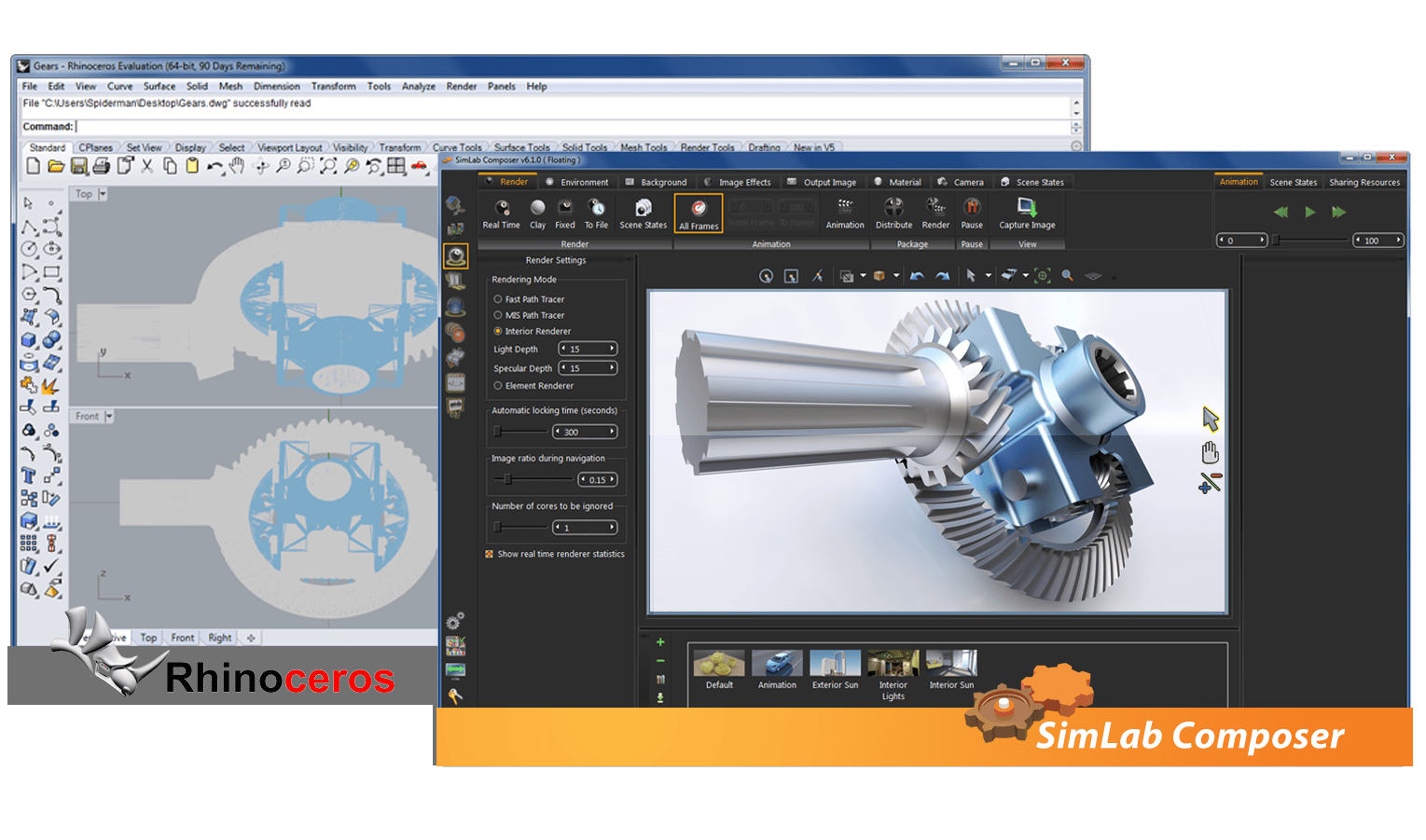
Task: Open Rhino's Surface menu
Action: (x=159, y=86)
